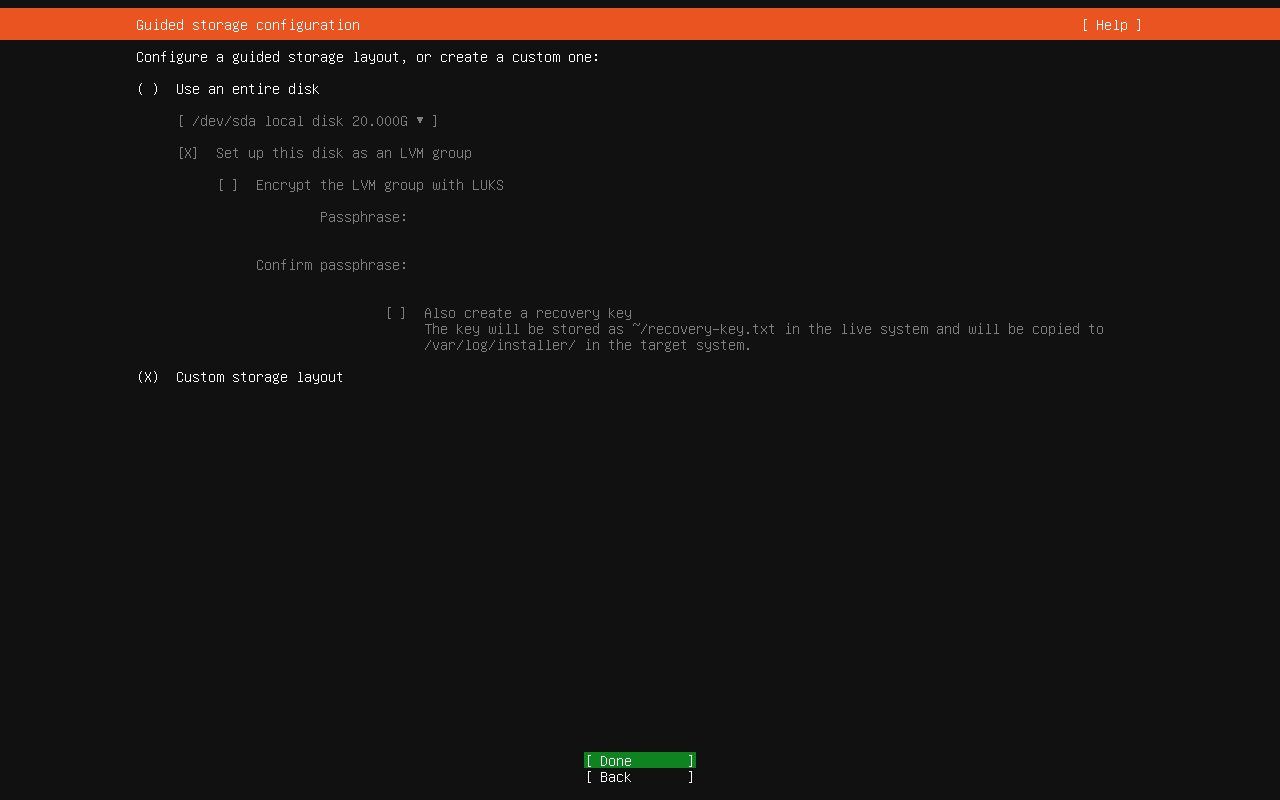Open the Help menu
This screenshot has width=1280, height=800.
coord(1110,25)
